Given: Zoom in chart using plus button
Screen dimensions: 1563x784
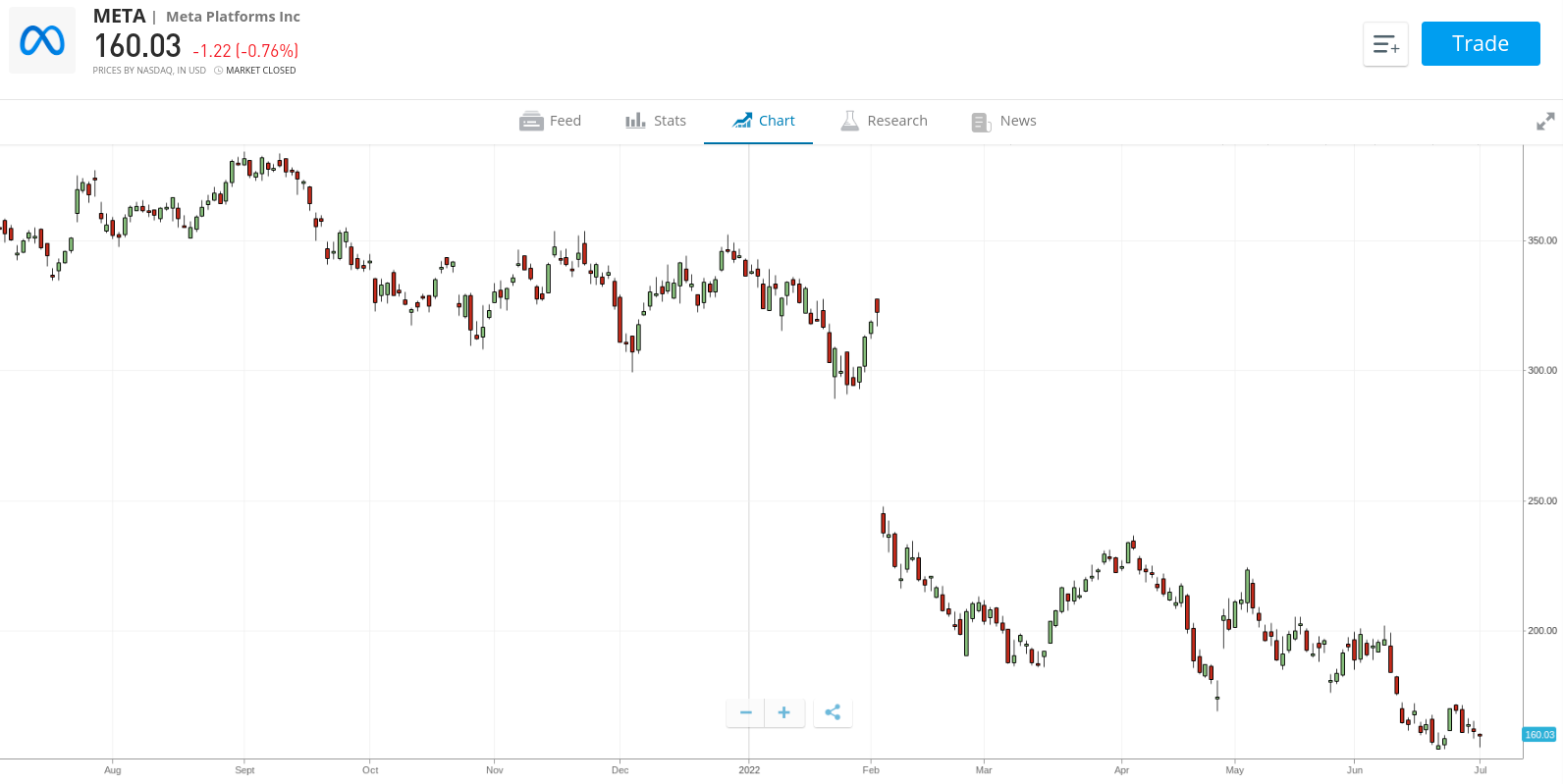Looking at the screenshot, I should point(784,712).
